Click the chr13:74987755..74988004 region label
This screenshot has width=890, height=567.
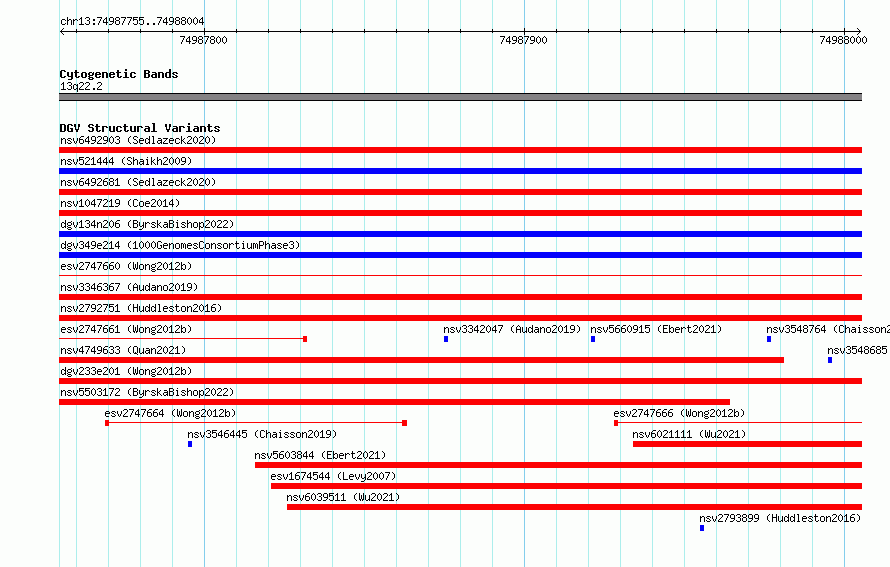point(132,21)
